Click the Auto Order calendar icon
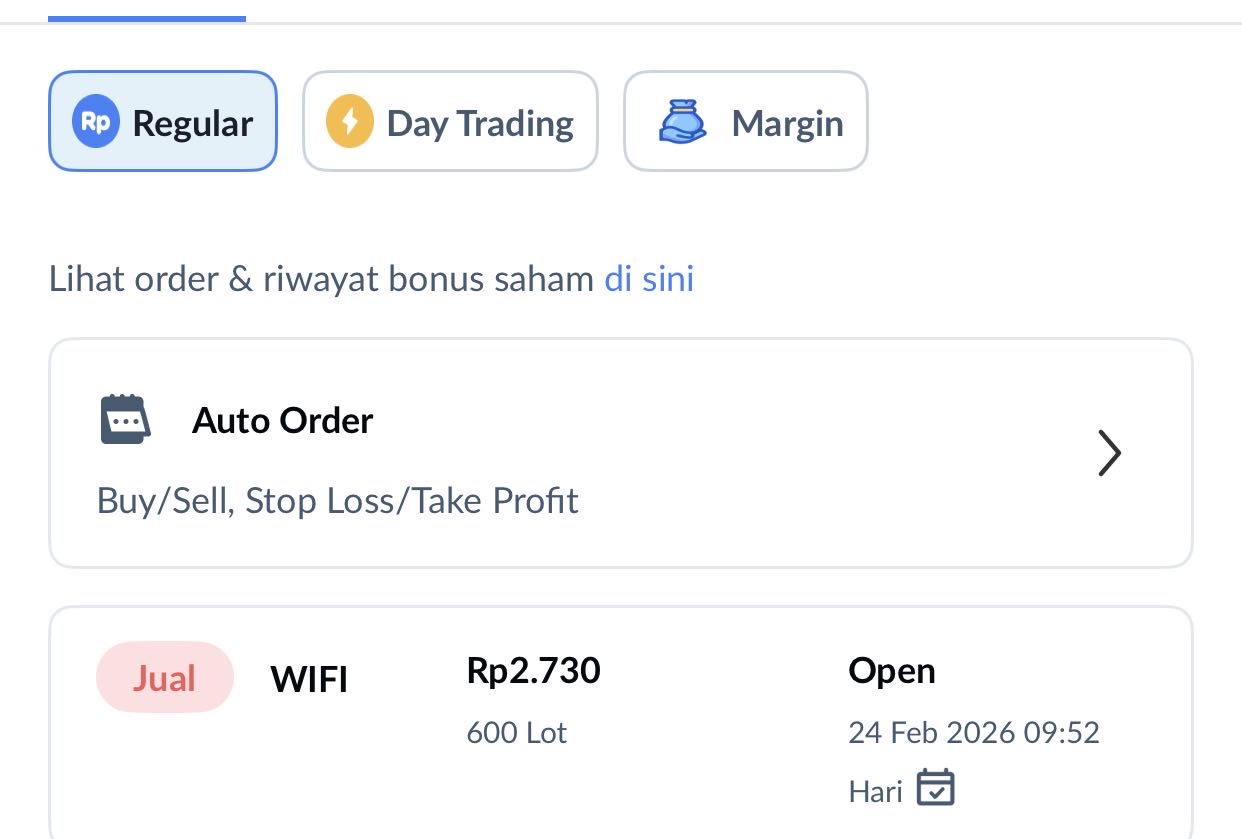The height and width of the screenshot is (839, 1242). point(125,420)
